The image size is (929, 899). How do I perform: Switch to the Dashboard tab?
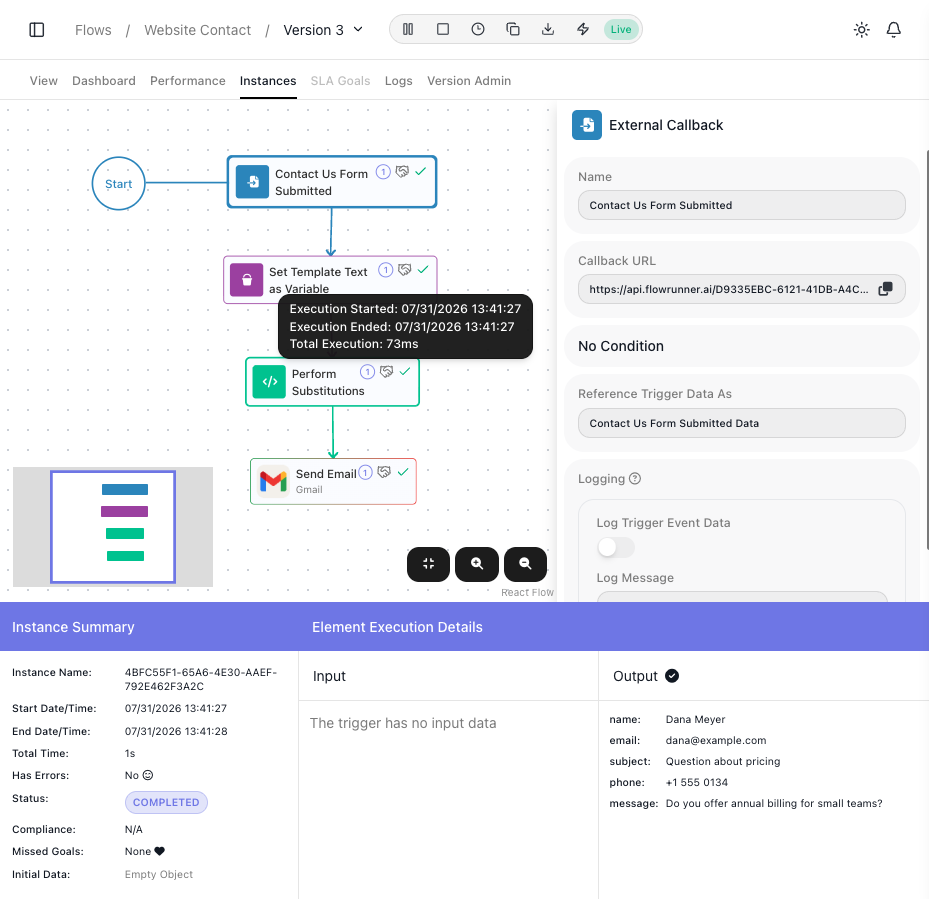click(104, 81)
